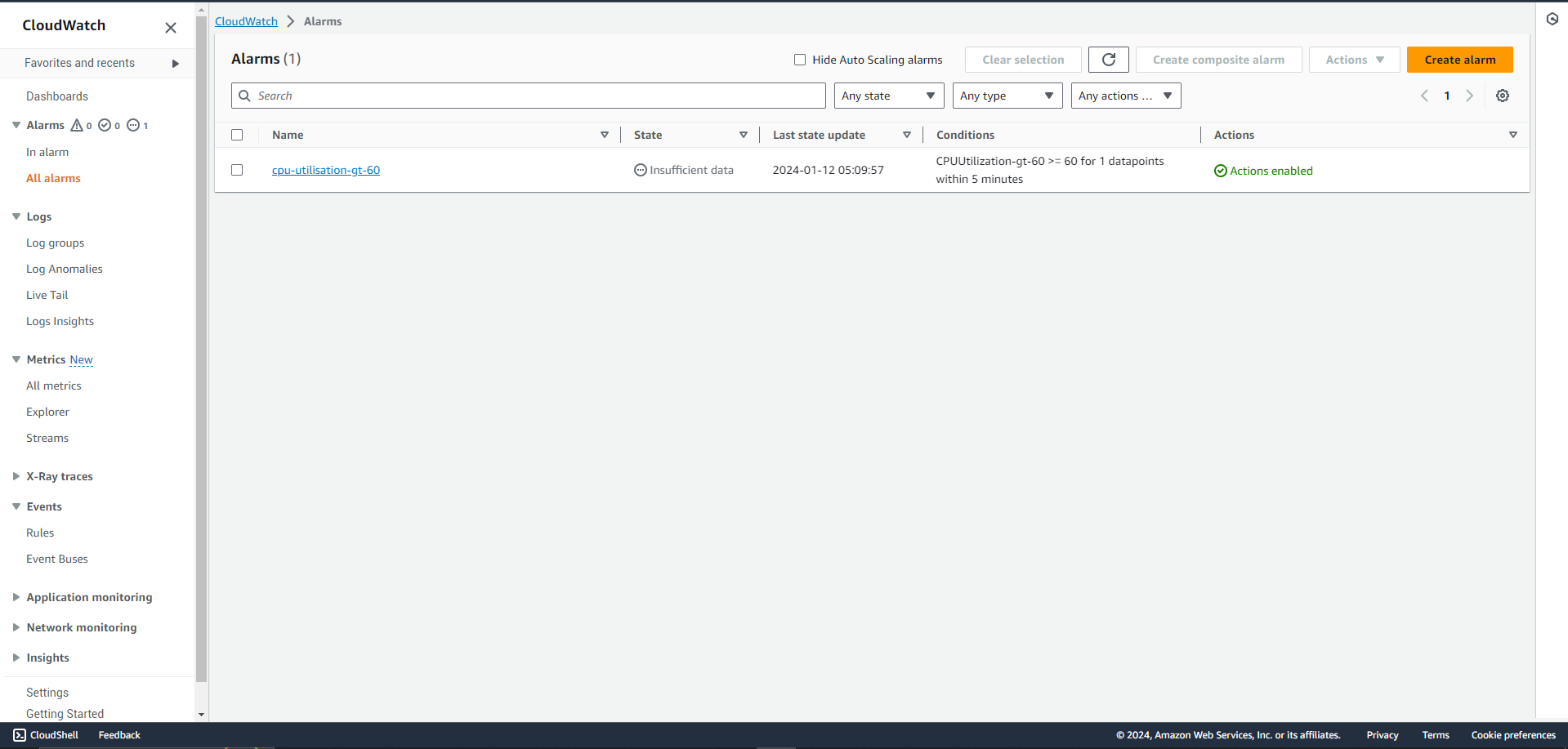
Task: Click the refresh alarms icon button
Action: coord(1109,60)
